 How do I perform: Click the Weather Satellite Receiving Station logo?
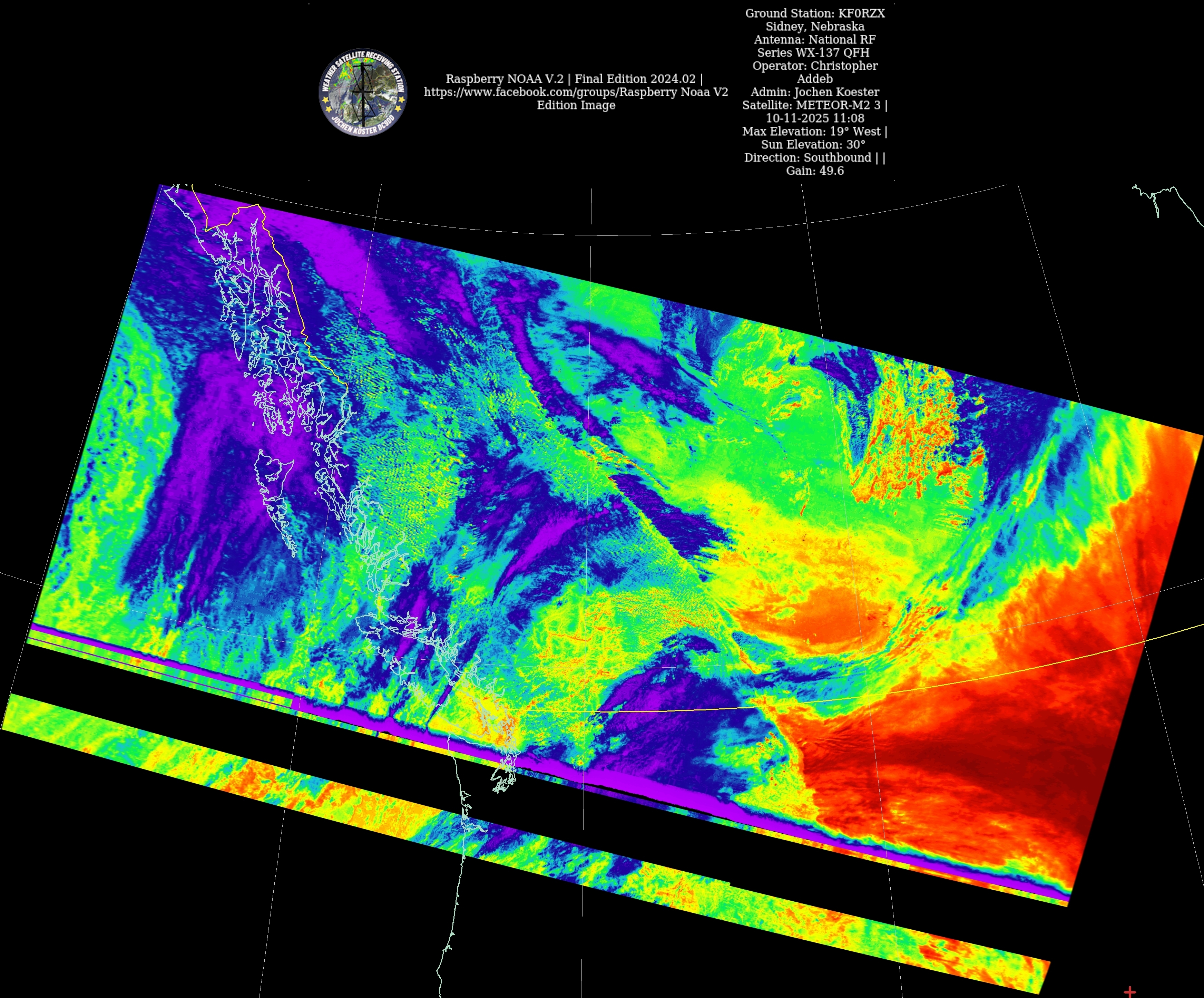362,93
